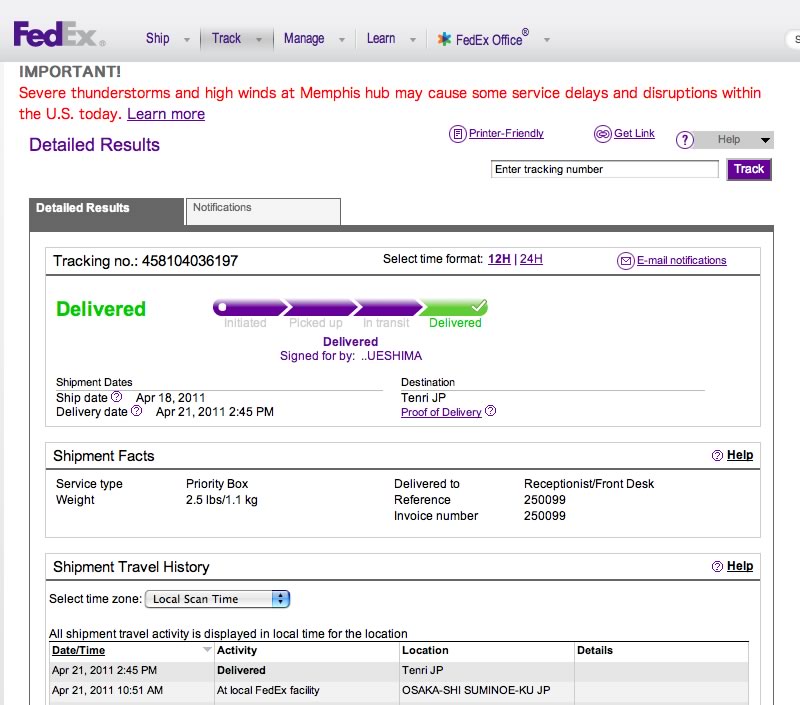Viewport: 800px width, 705px height.
Task: Switch to the Notifications tab
Action: point(263,211)
